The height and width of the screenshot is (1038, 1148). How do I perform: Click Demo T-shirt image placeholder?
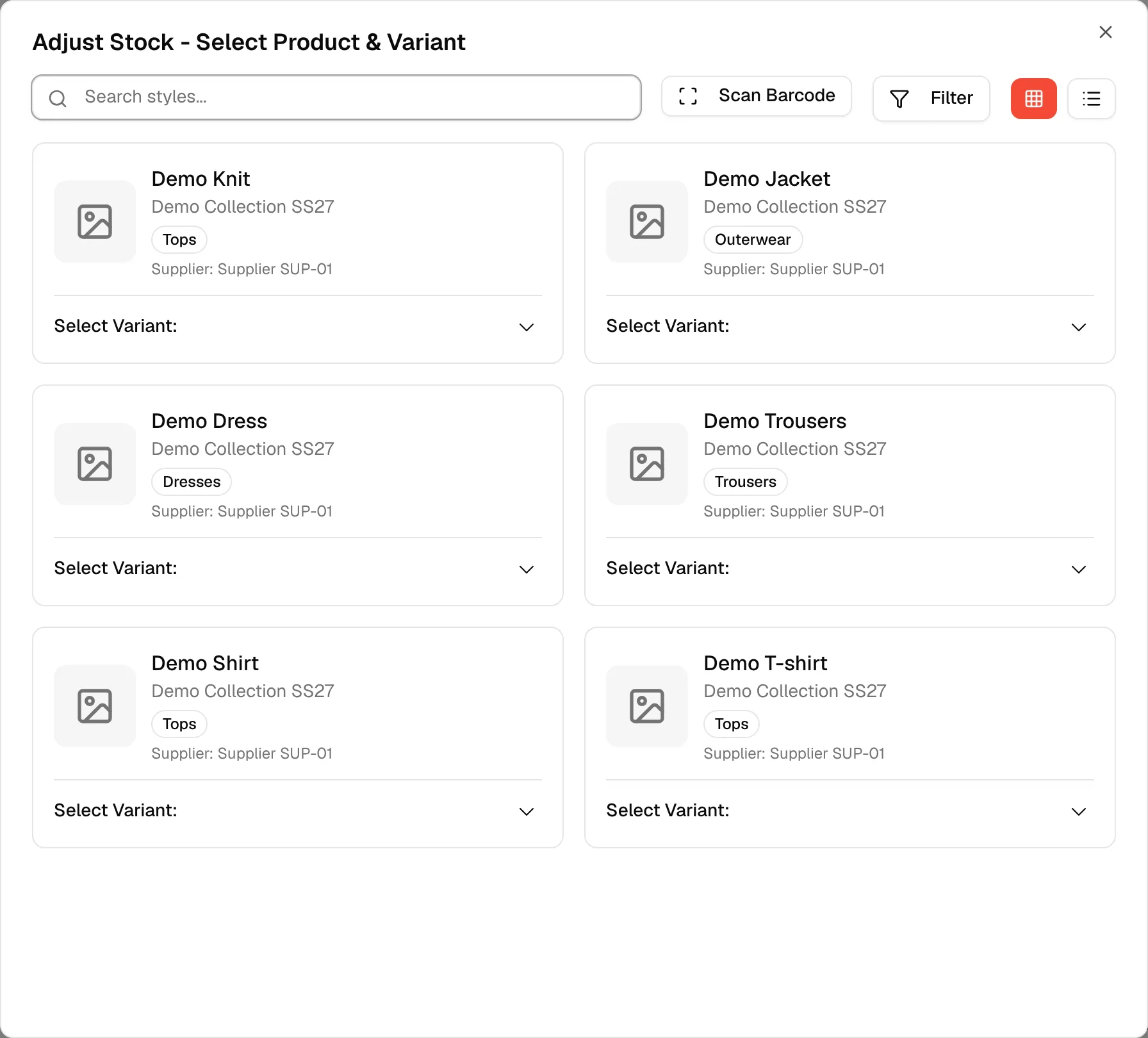[647, 706]
